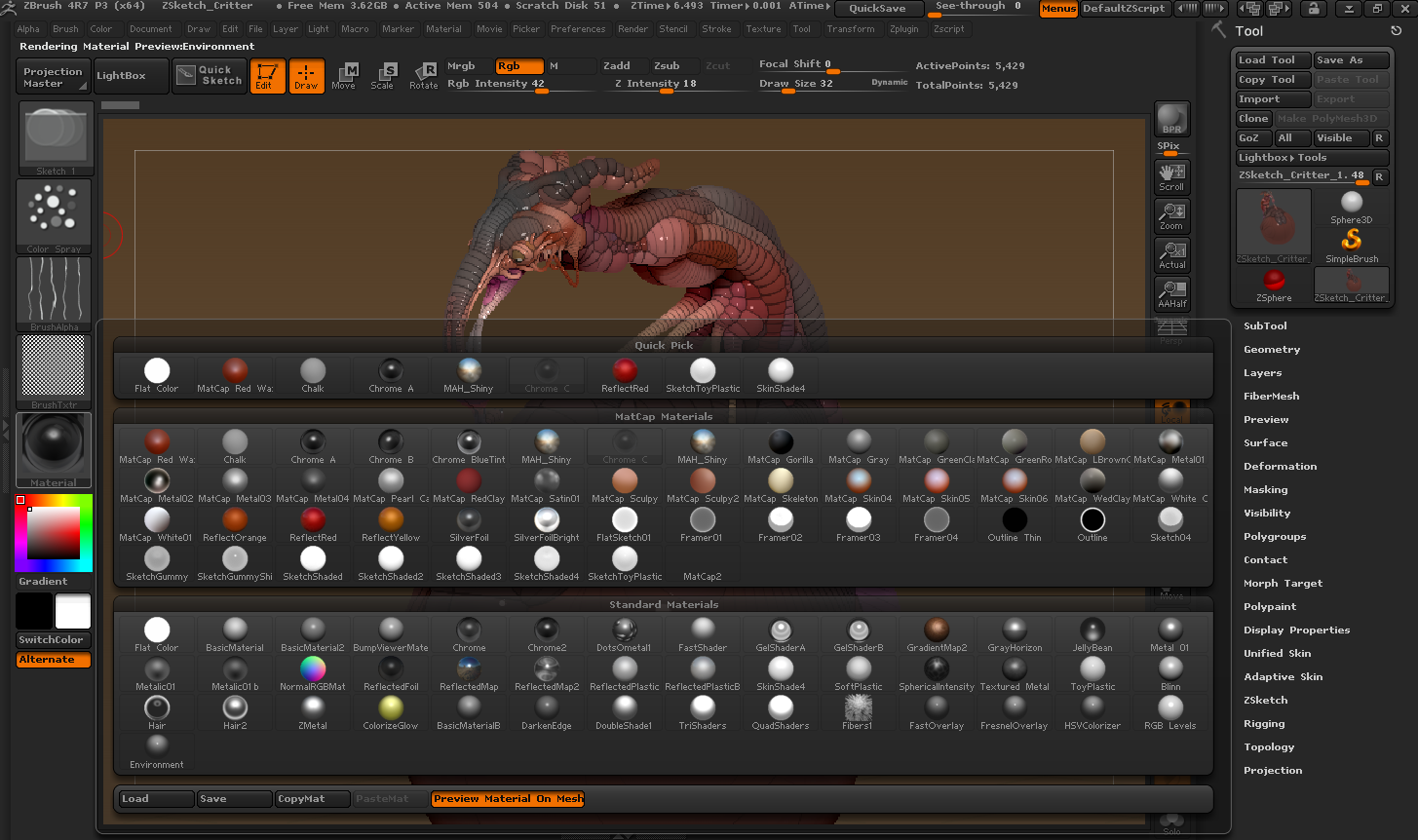Select the Zoom canvas tool
The height and width of the screenshot is (840, 1418).
pos(1171,216)
